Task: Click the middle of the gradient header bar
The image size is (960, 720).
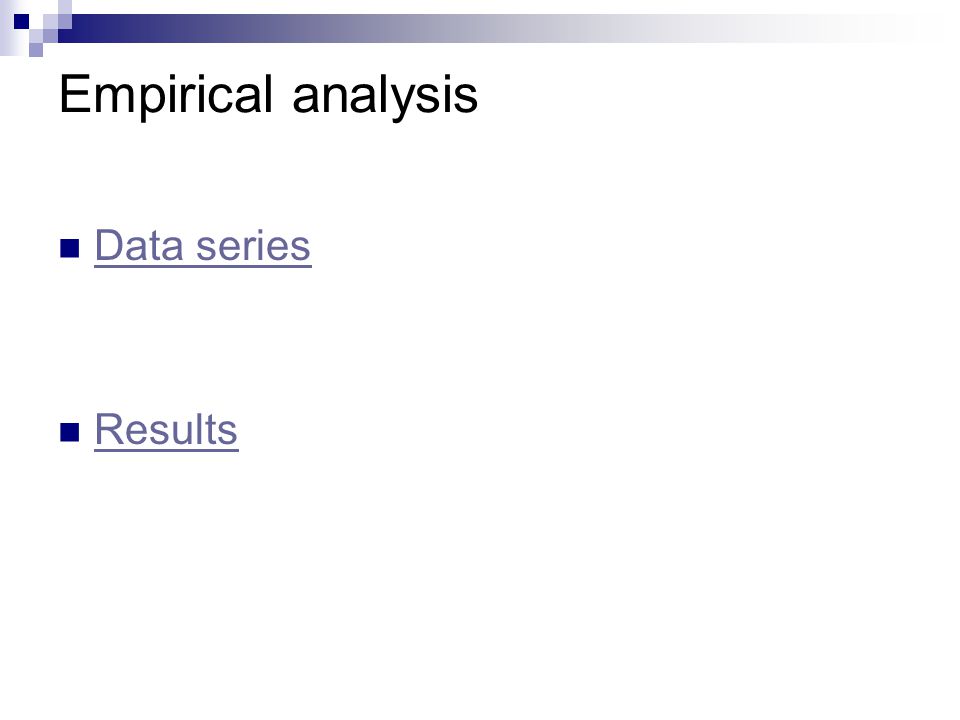Action: coord(490,29)
